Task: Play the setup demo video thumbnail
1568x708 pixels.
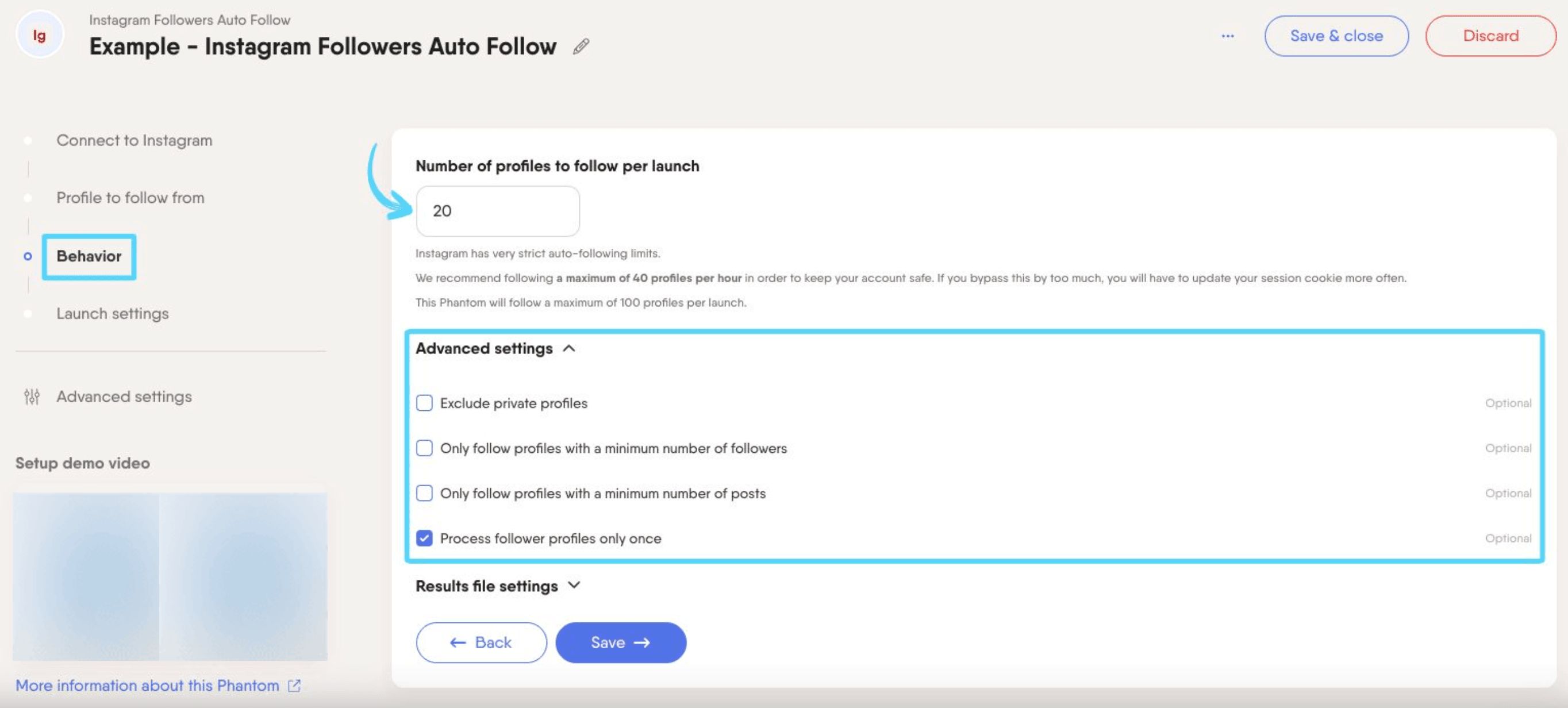Action: (x=170, y=576)
